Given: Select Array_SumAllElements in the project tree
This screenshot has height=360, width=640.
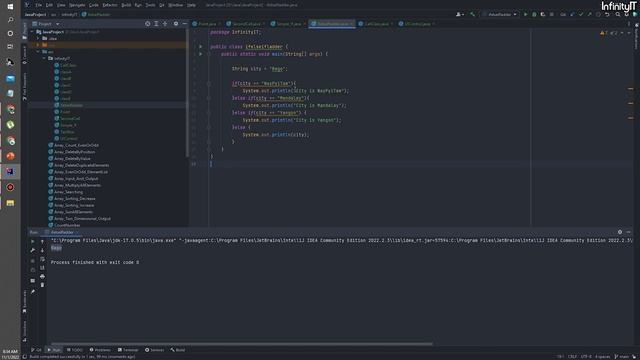Looking at the screenshot, I should (x=73, y=212).
